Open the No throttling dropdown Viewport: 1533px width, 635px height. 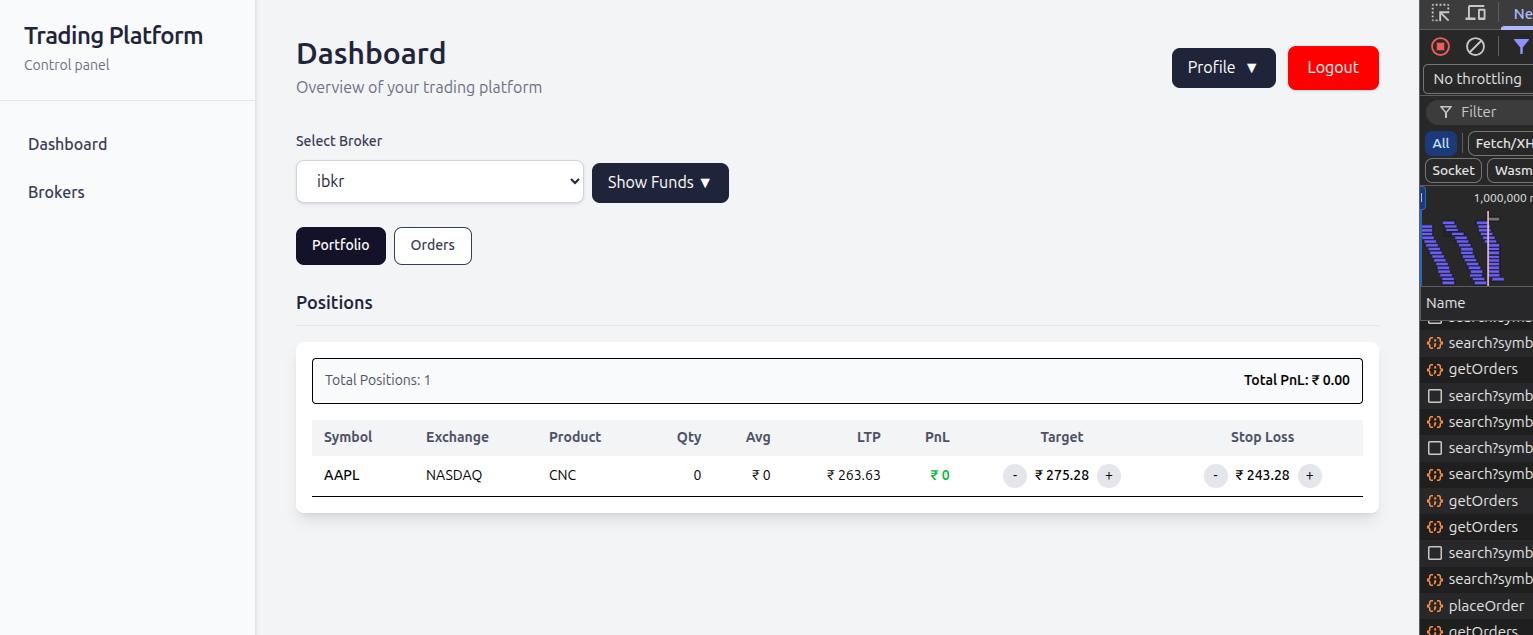tap(1477, 79)
